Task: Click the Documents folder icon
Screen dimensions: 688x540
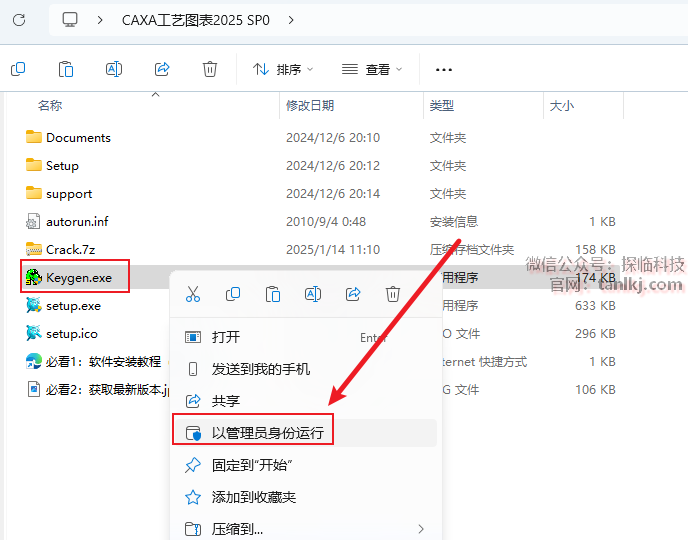Action: [34, 137]
